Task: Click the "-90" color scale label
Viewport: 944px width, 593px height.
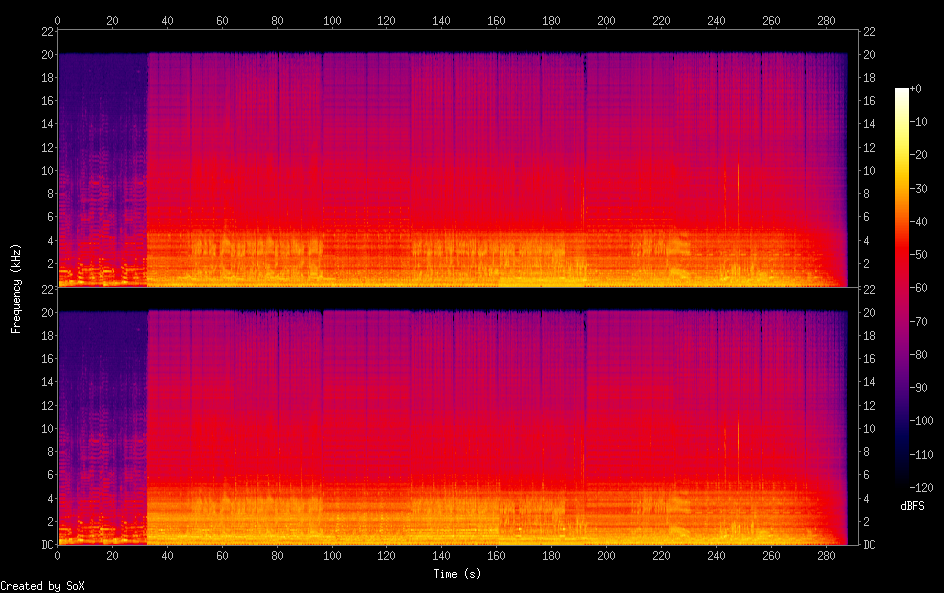Action: pos(919,388)
